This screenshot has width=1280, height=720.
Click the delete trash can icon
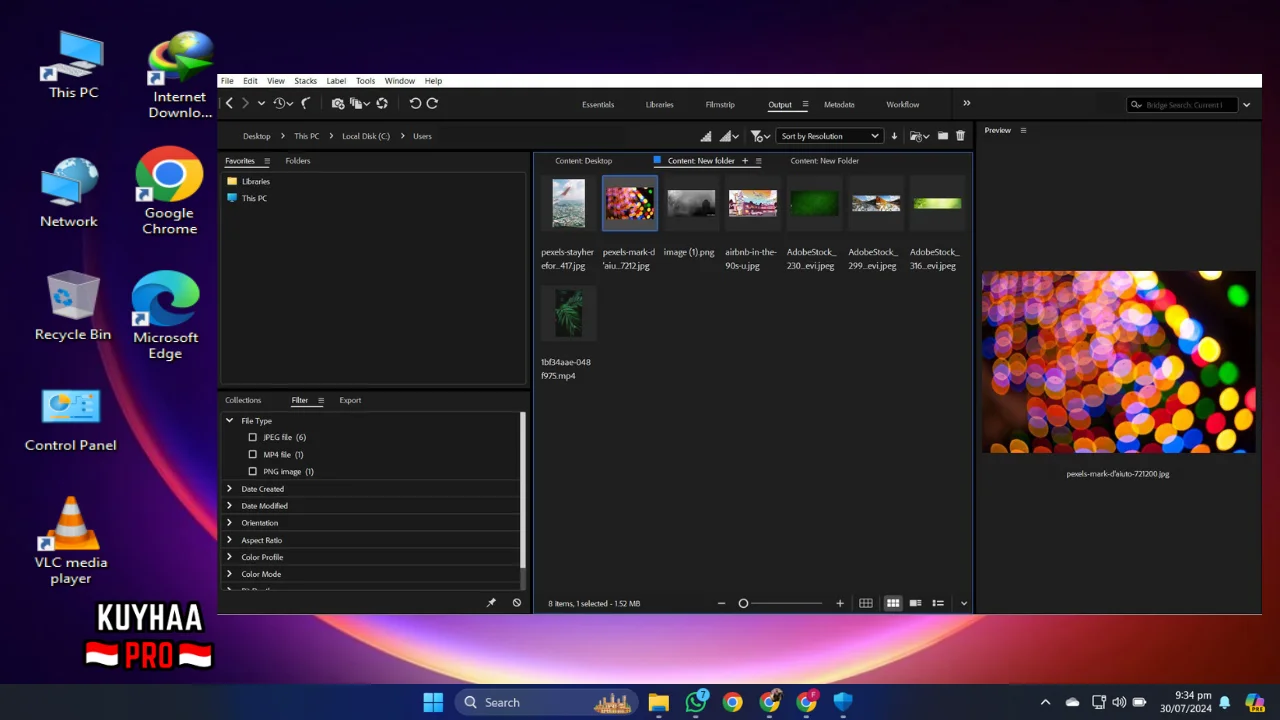[960, 136]
